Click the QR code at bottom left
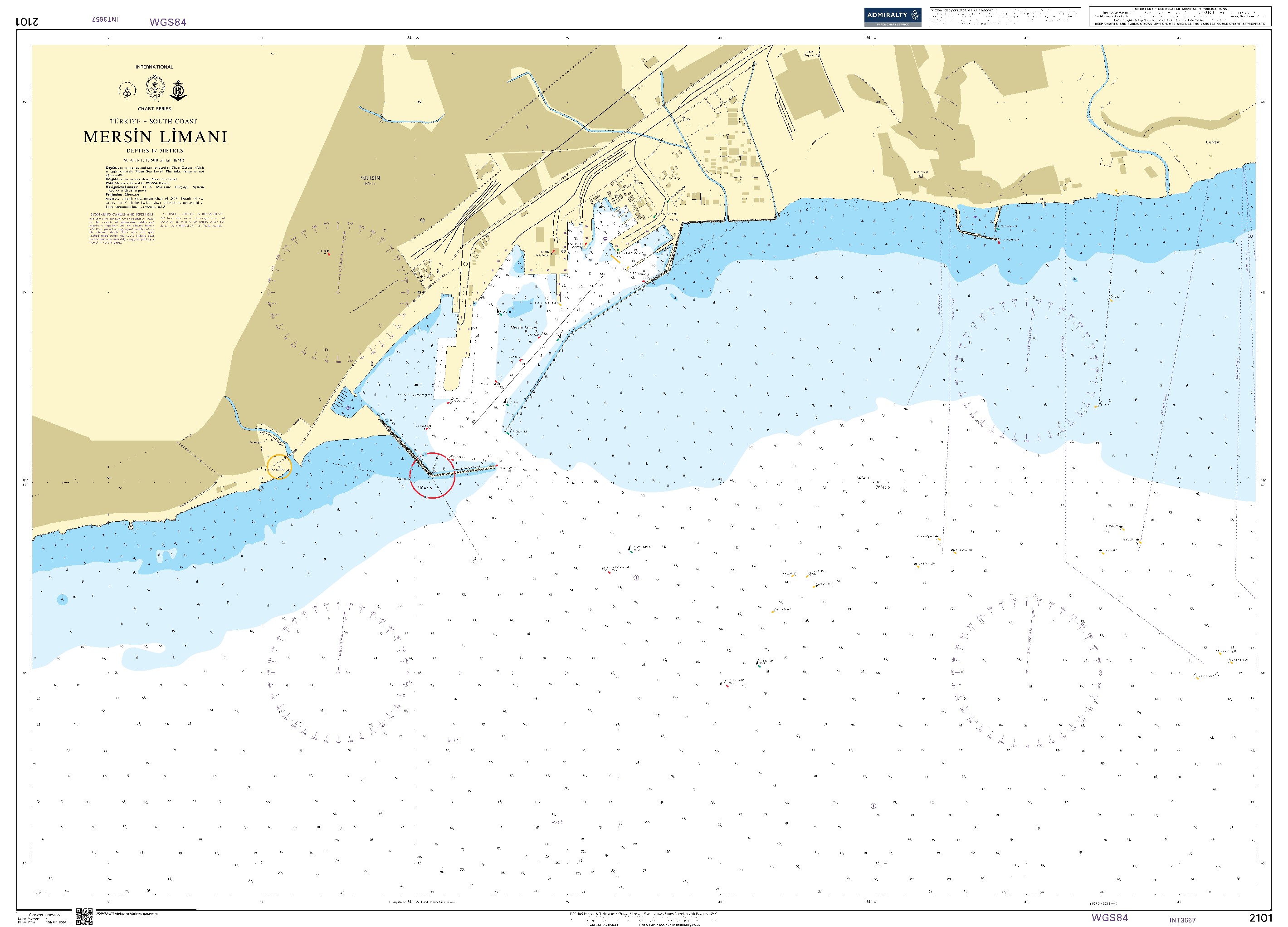The width and height of the screenshot is (1288, 927). click(84, 916)
